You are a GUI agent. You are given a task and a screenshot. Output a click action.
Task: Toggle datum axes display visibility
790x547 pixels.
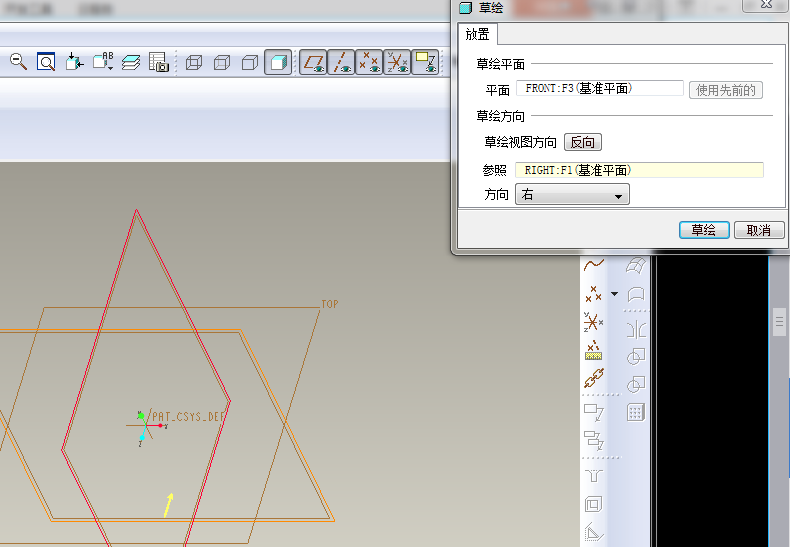click(342, 62)
